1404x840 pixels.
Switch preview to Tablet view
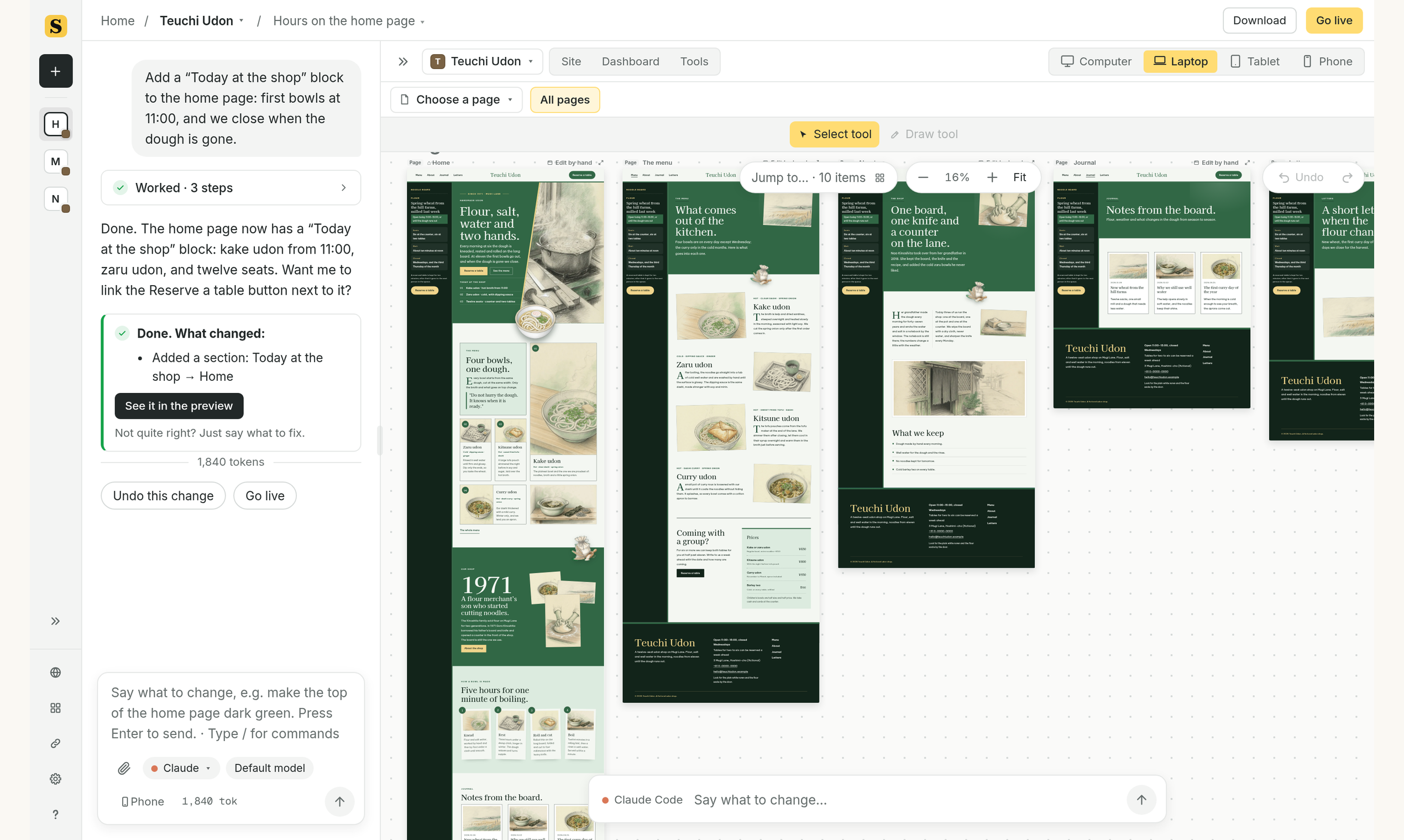pyautogui.click(x=1255, y=61)
